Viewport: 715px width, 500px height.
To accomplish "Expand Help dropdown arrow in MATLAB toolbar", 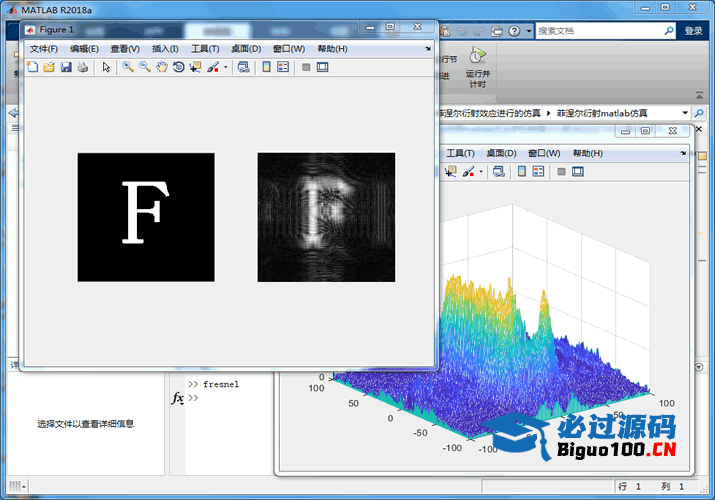I will 528,31.
